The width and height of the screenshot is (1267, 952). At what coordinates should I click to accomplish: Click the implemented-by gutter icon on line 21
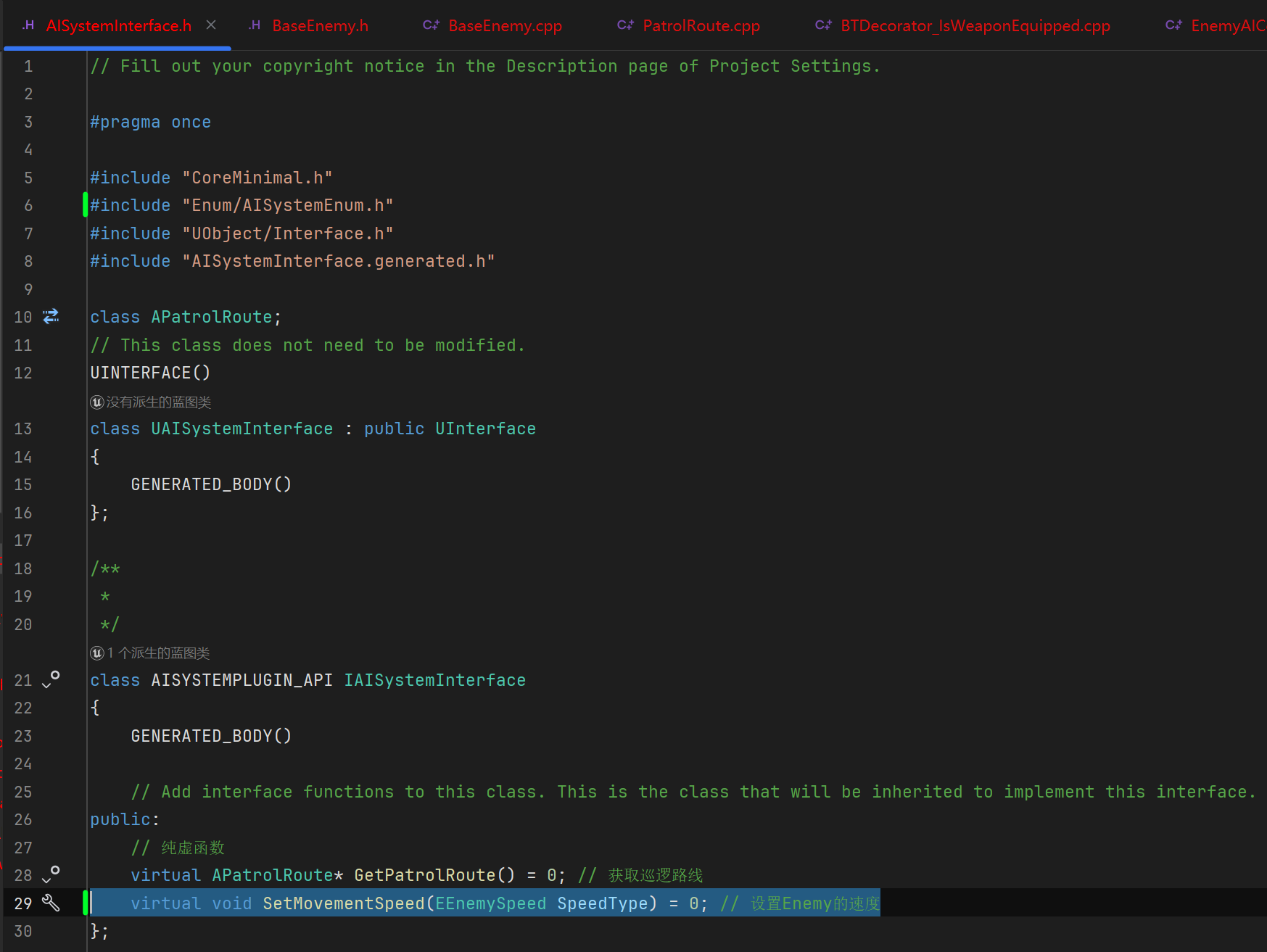[x=51, y=679]
